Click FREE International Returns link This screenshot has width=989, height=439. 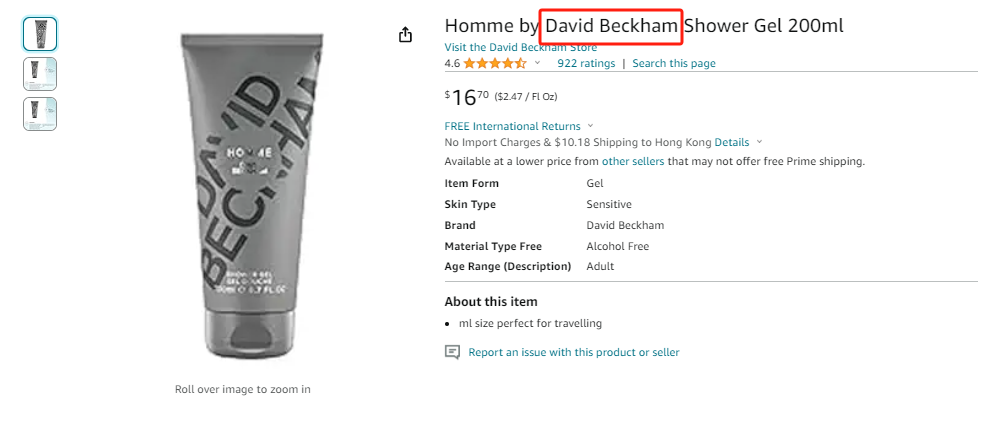(x=512, y=126)
